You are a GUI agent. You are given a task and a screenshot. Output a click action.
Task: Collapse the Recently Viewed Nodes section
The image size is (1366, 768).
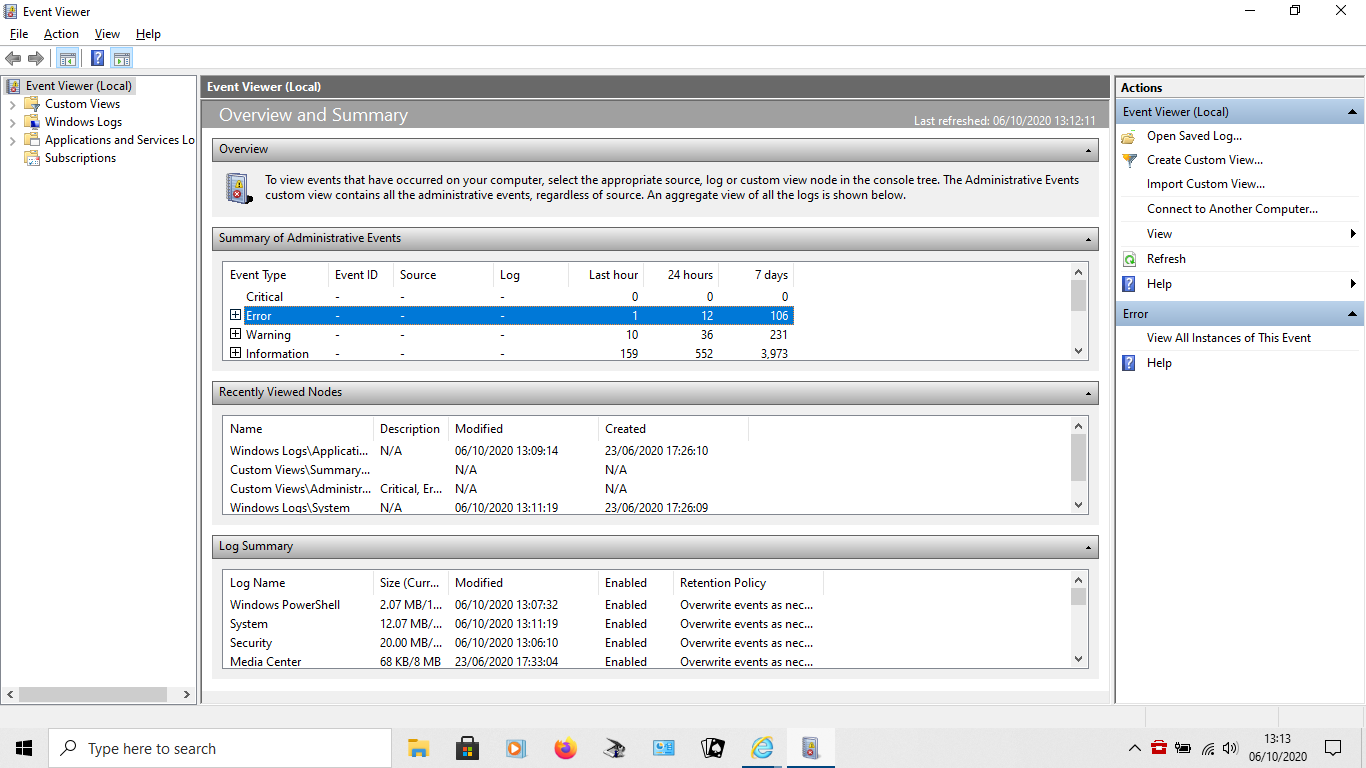1088,393
